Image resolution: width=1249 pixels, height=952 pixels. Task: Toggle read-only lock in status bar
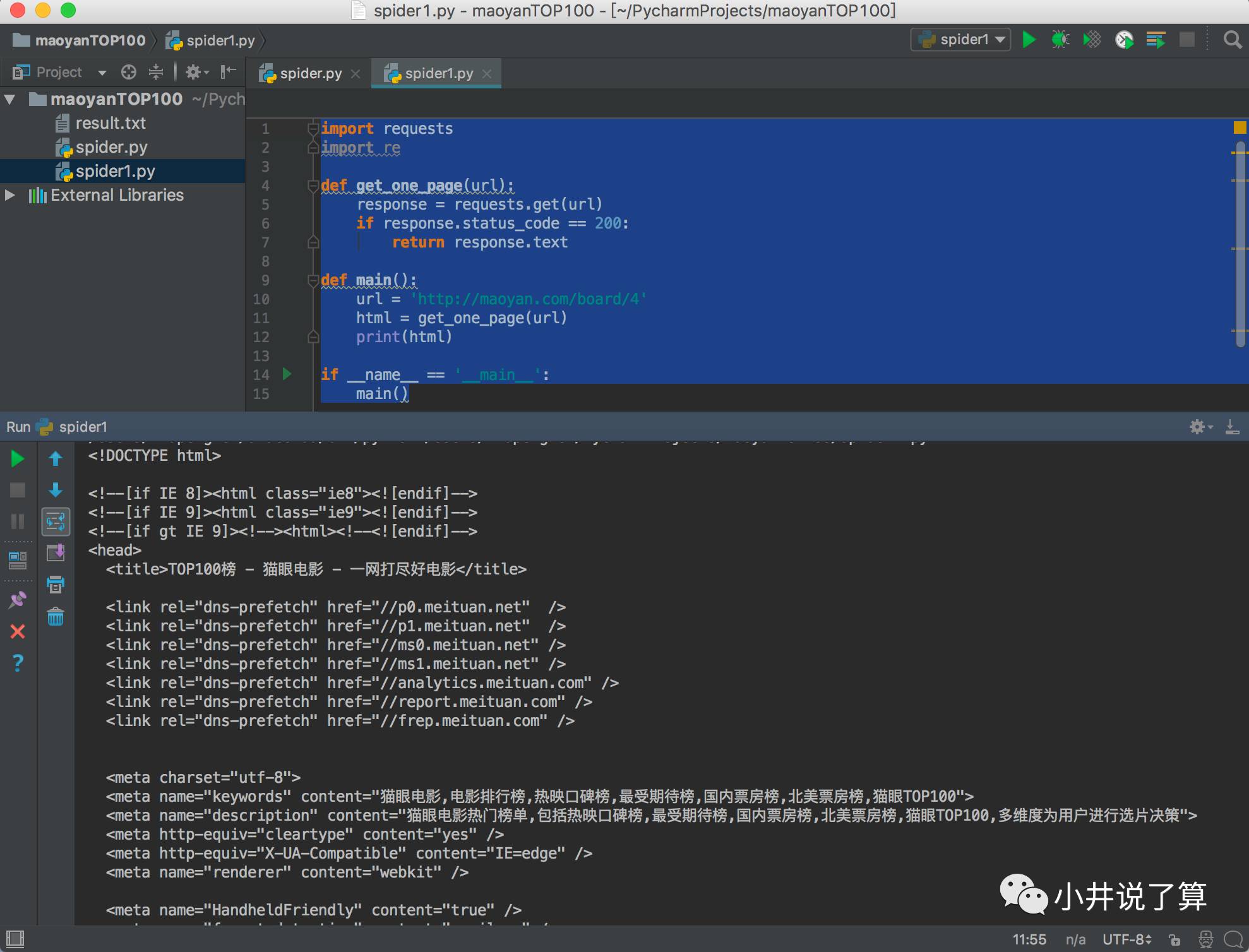(x=1174, y=940)
